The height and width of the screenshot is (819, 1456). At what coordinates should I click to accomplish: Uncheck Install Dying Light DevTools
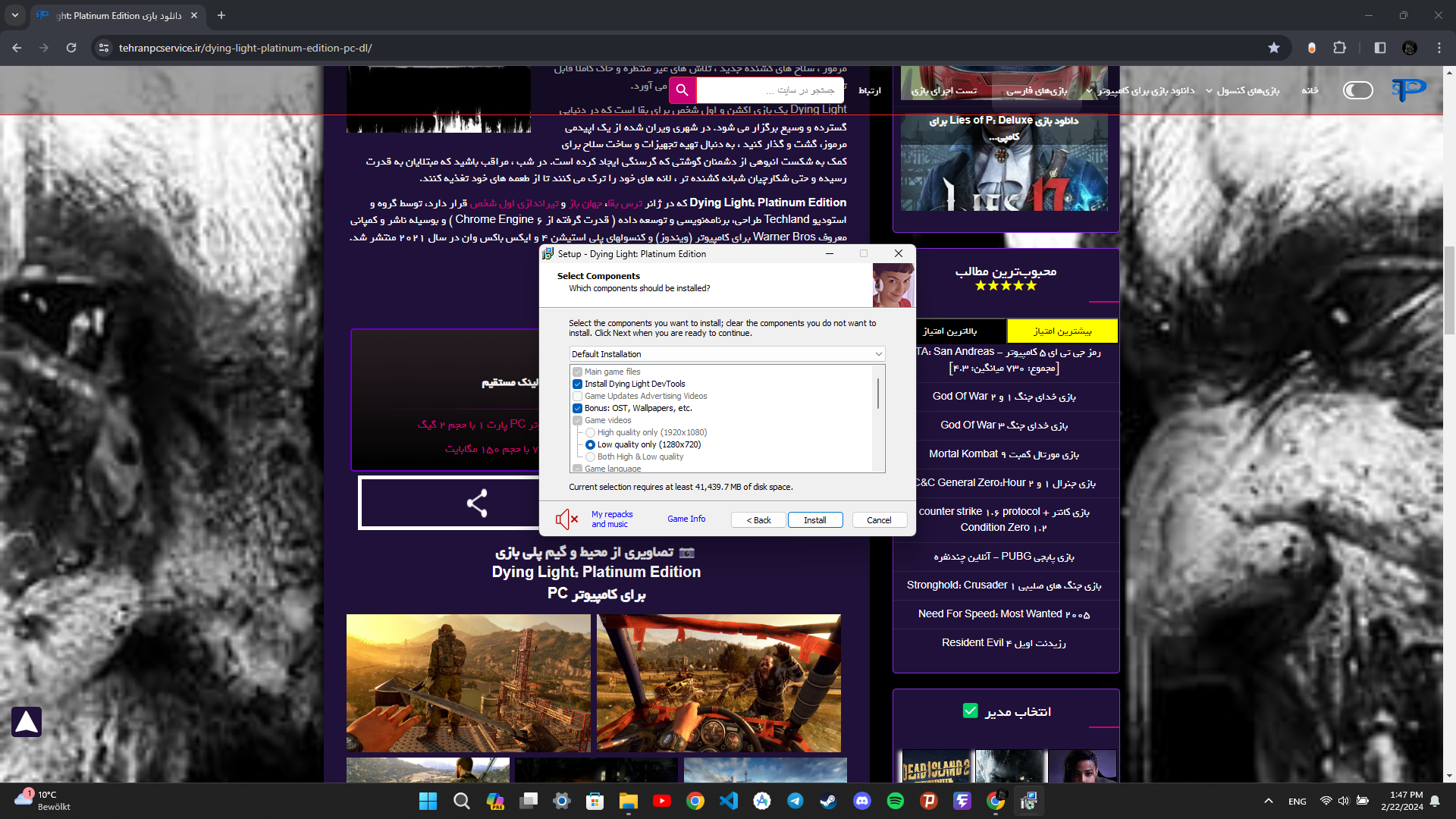click(578, 384)
